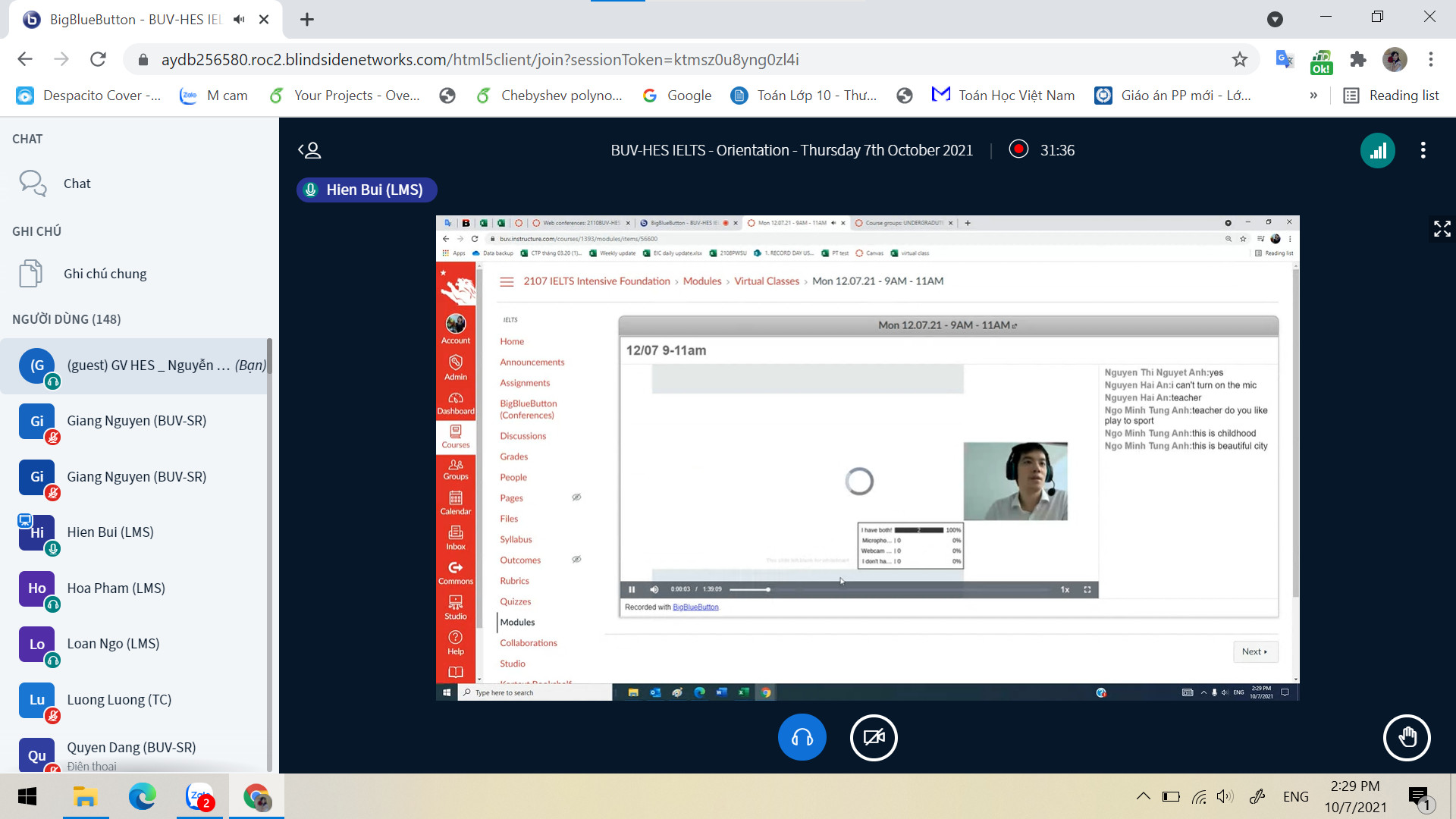
Task: Open Google Translate extension icon
Action: 1284,59
